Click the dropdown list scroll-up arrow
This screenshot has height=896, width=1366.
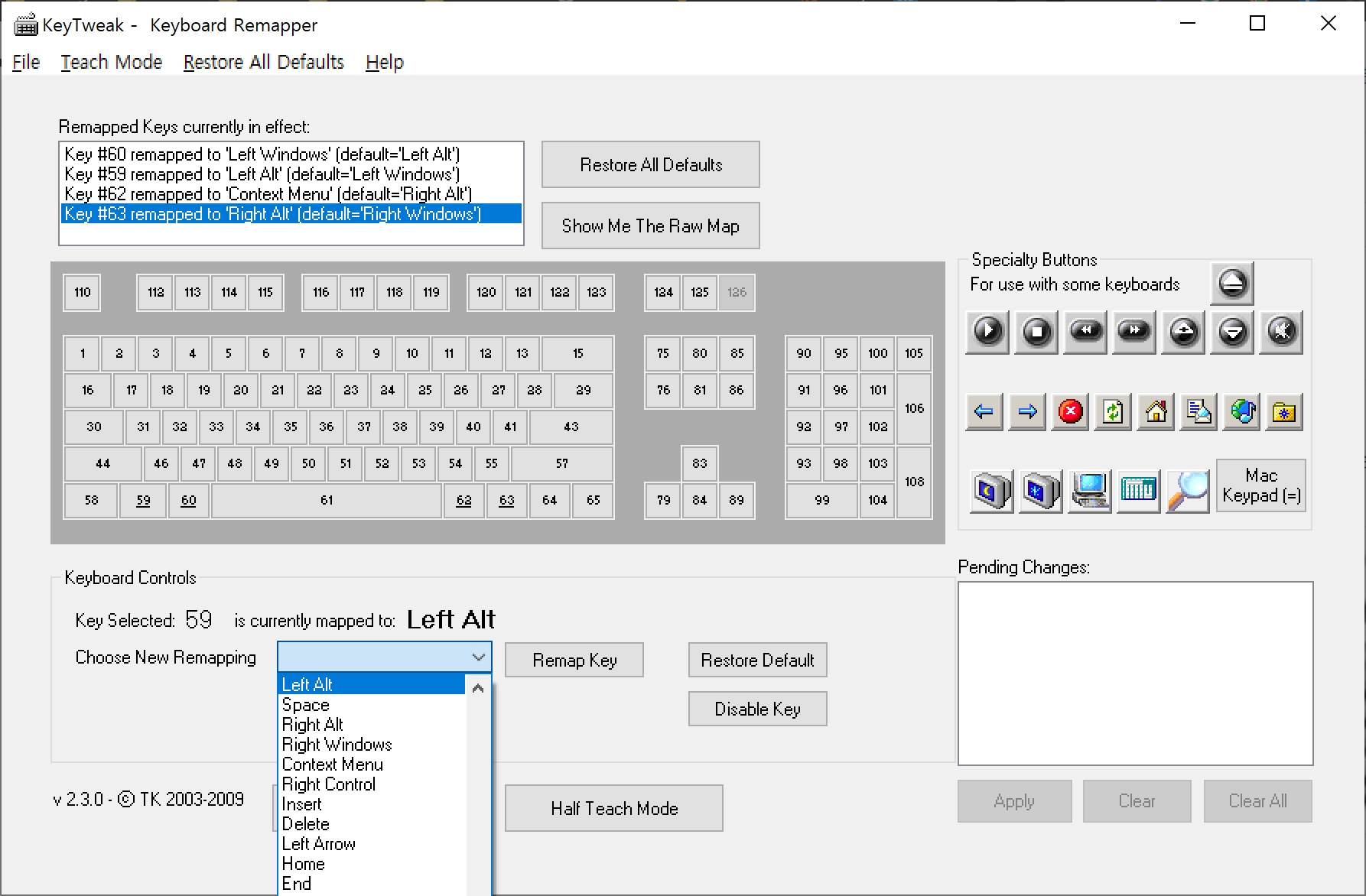pos(478,688)
